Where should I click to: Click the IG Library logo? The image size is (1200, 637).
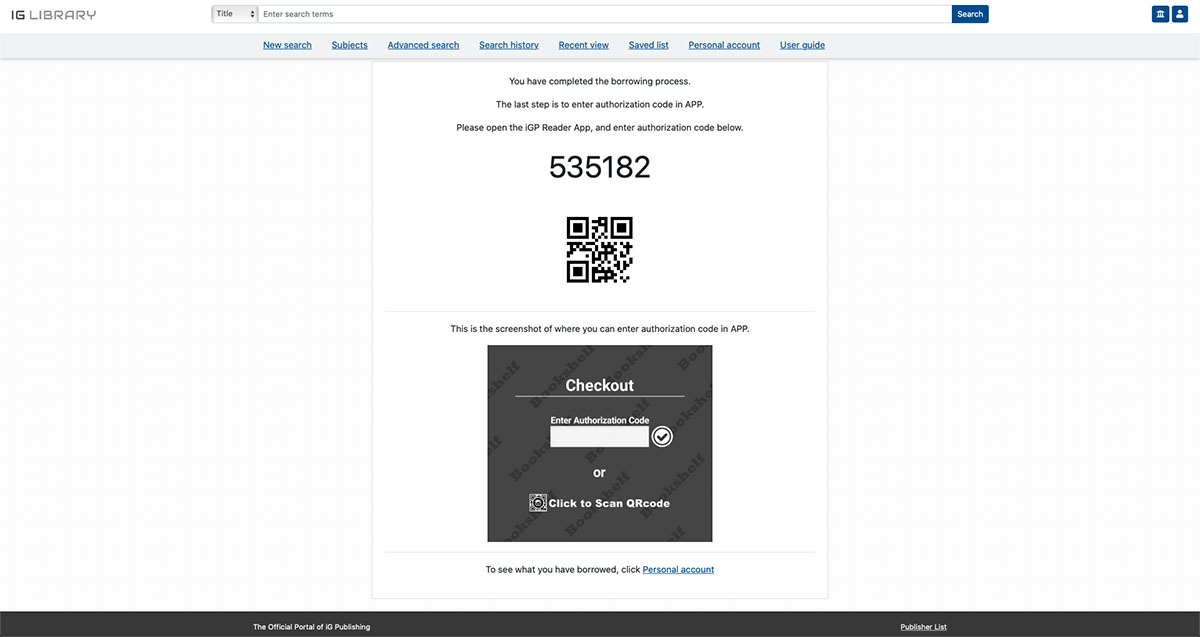(54, 14)
